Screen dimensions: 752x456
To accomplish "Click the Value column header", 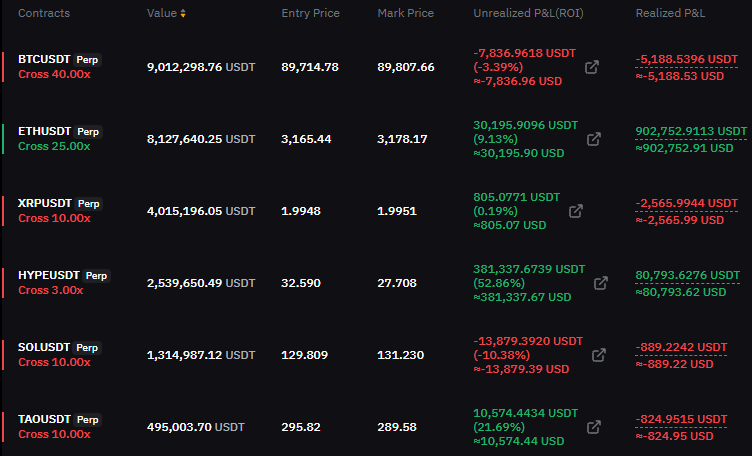I will pyautogui.click(x=162, y=13).
